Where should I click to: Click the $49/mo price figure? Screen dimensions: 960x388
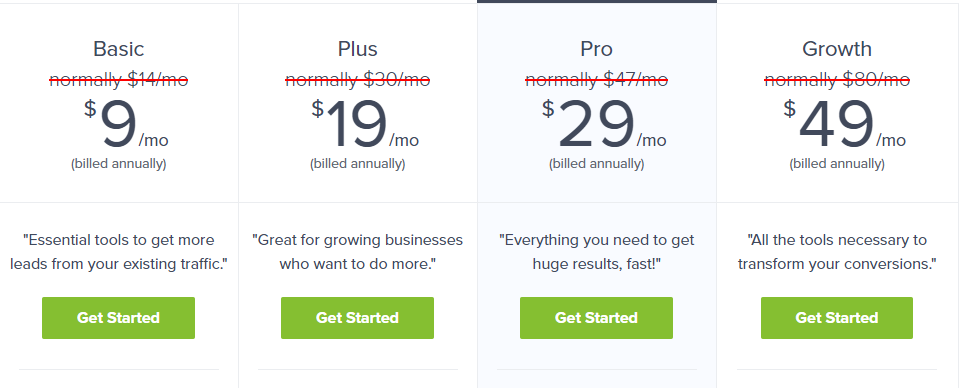[x=844, y=125]
